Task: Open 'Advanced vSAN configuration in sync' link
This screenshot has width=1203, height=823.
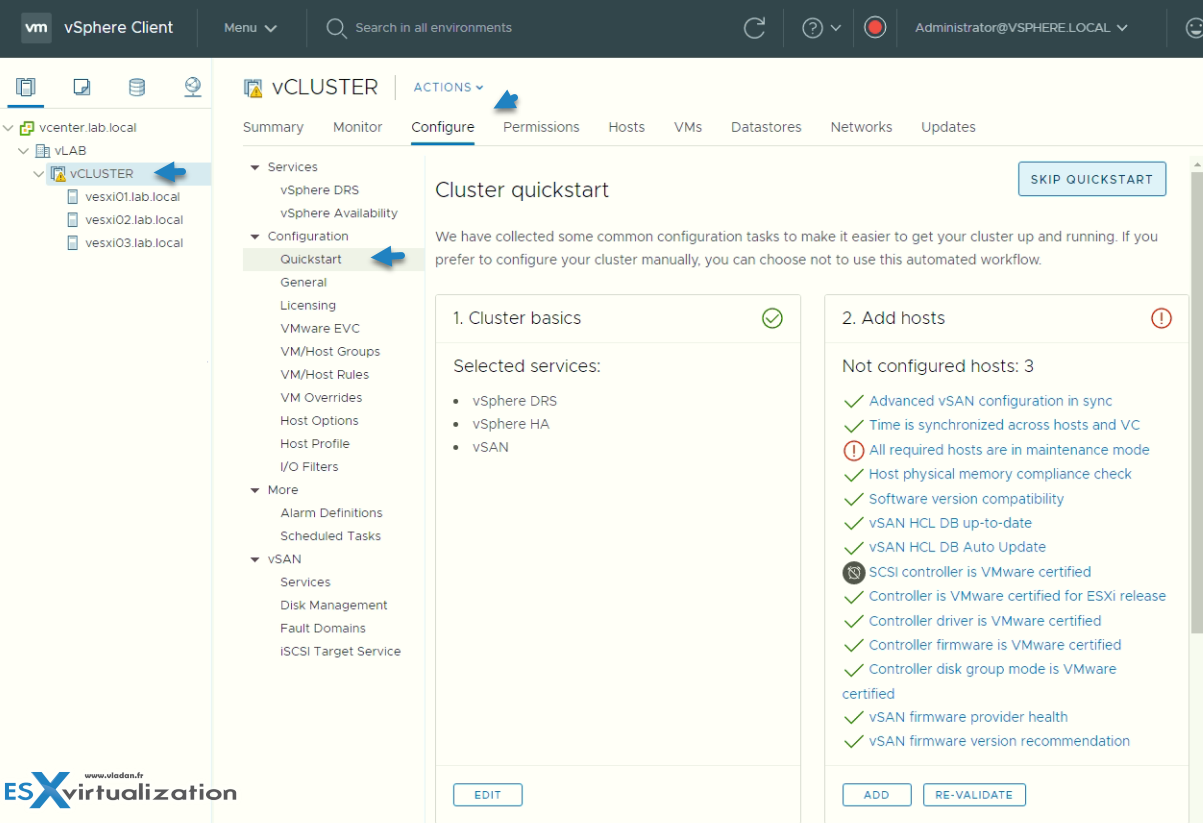Action: [990, 401]
